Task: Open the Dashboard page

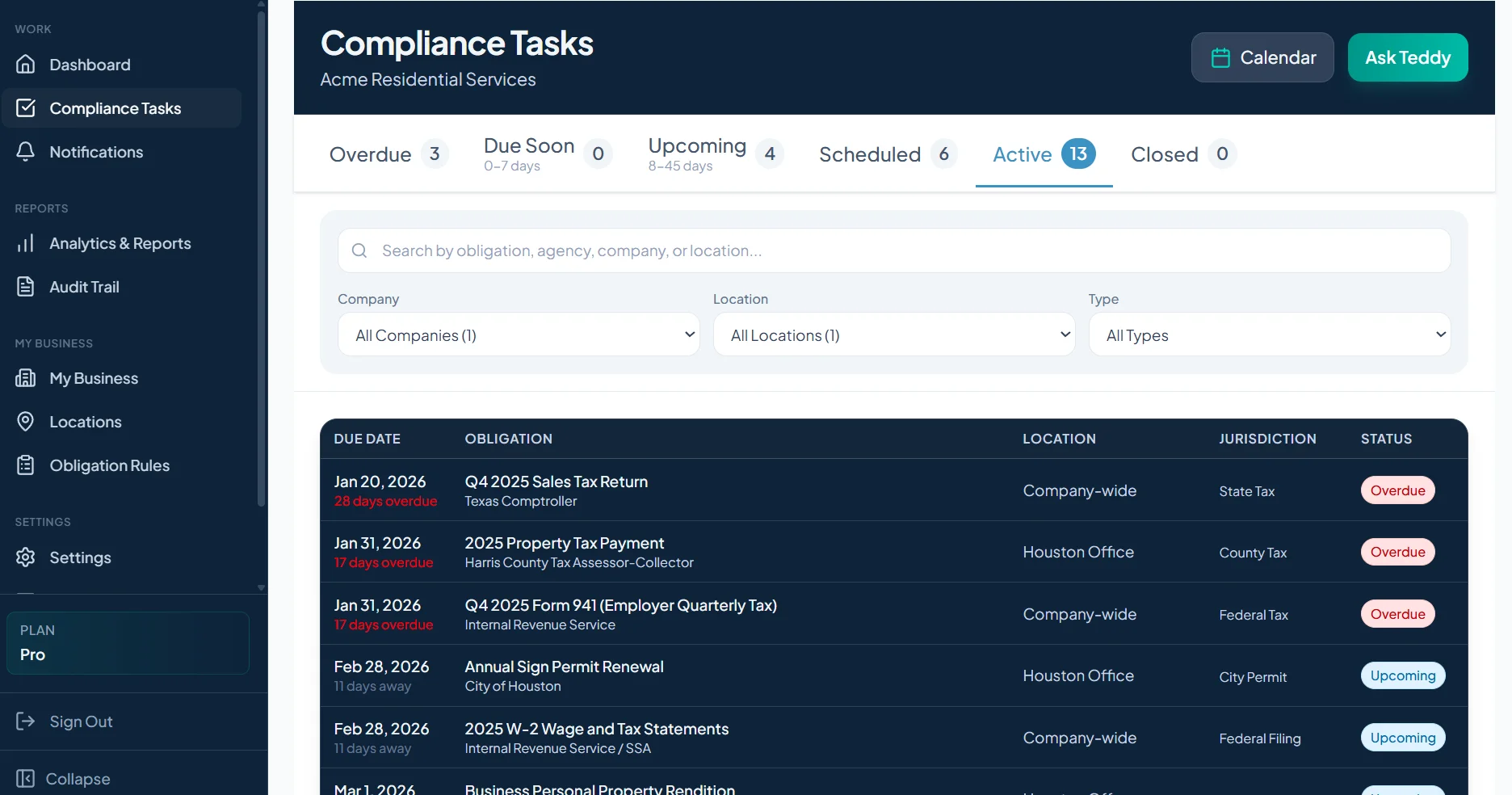Action: point(121,65)
